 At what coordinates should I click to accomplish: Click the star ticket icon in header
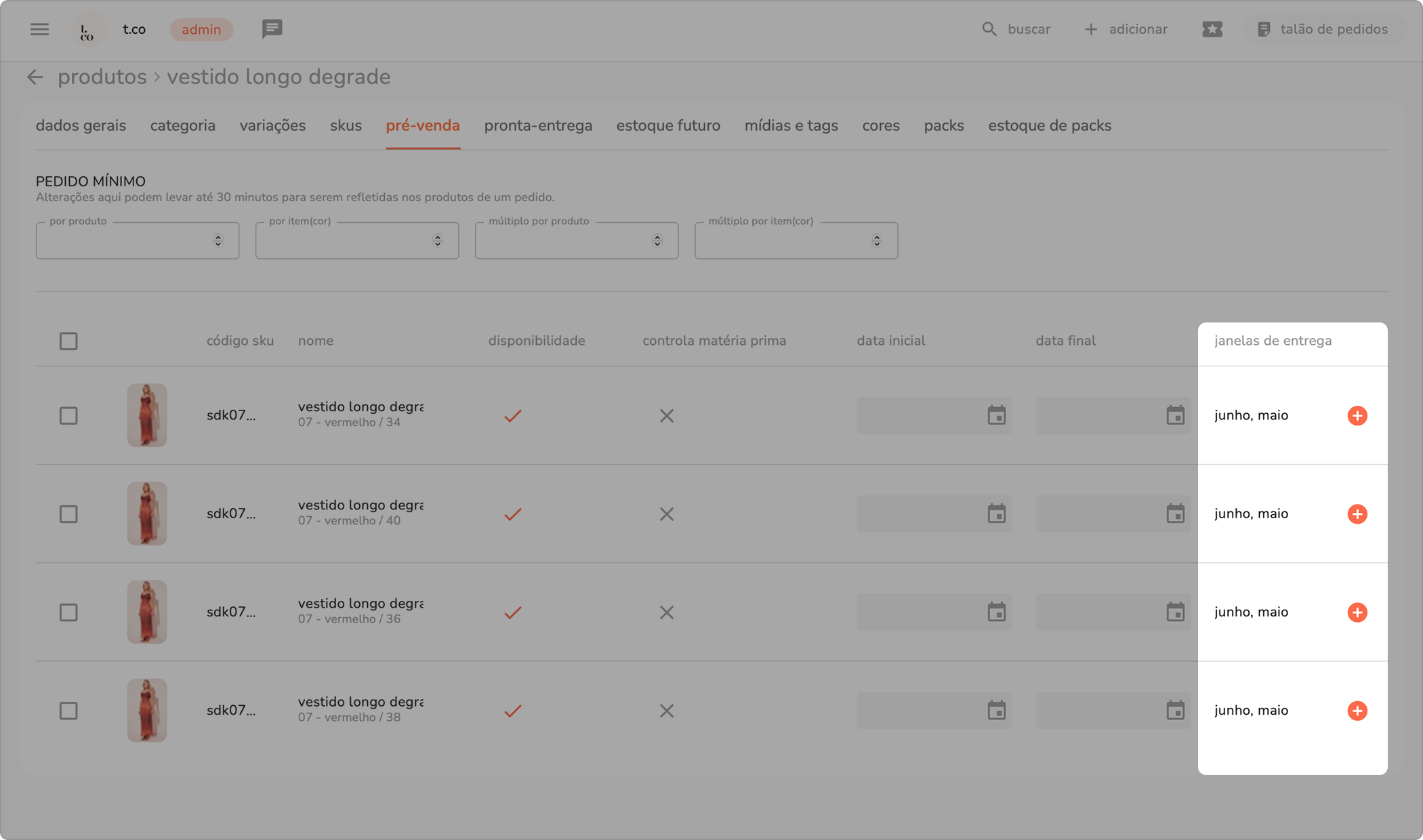pyautogui.click(x=1212, y=29)
